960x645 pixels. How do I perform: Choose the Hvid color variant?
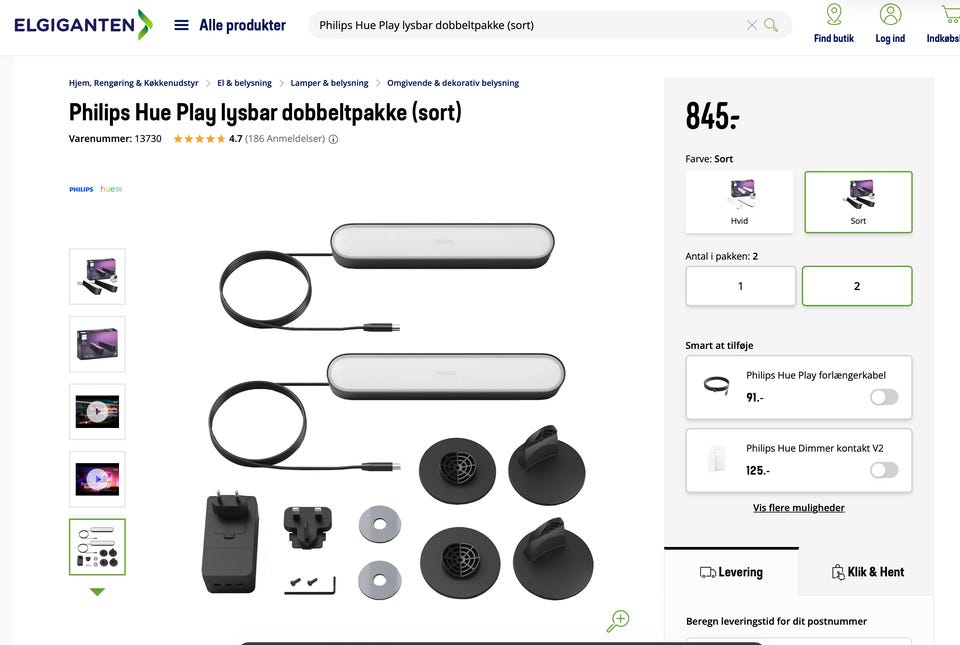coord(740,203)
